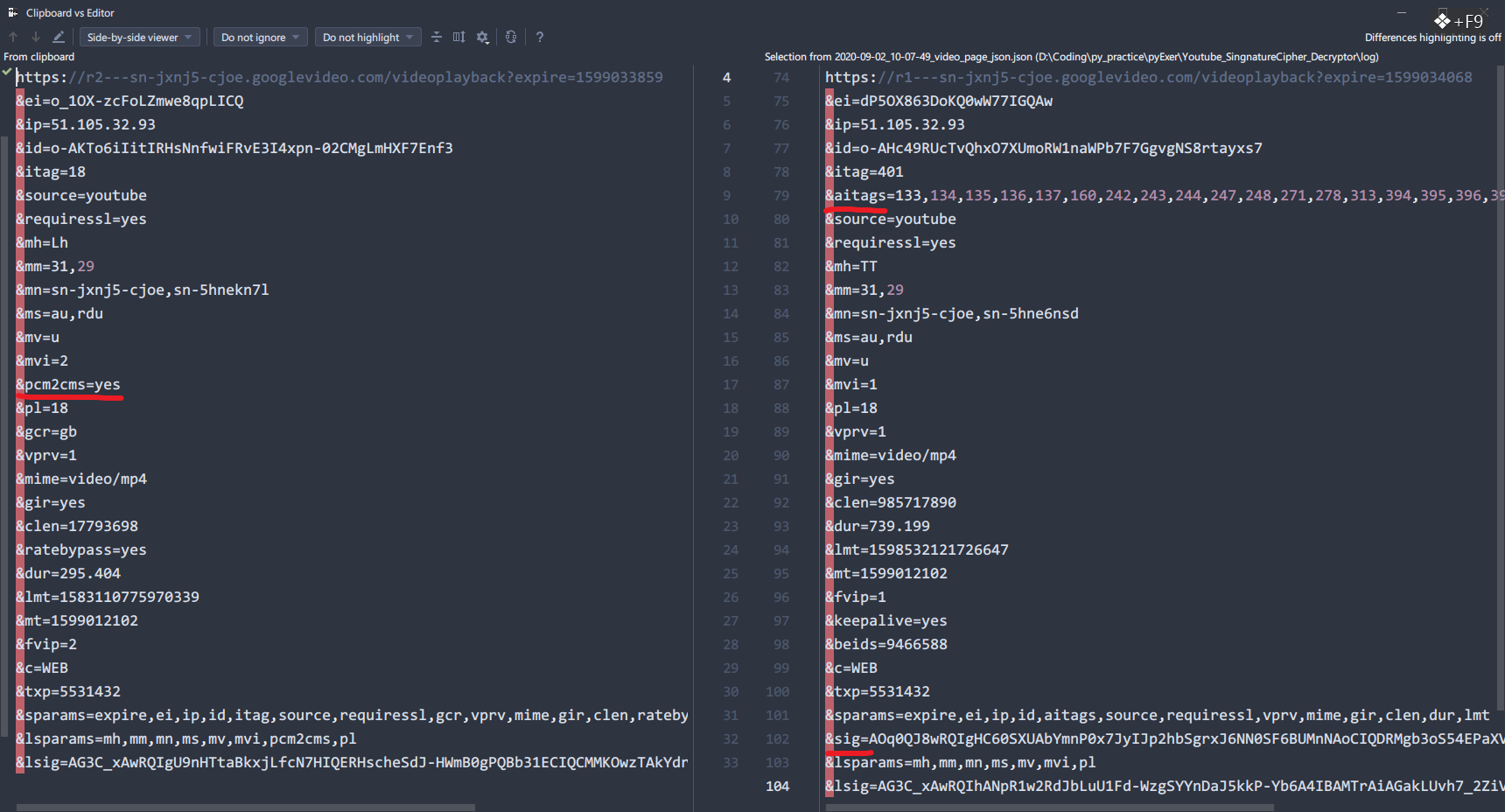Click the left line &lsparams ending pcm2cms,pl
The width and height of the screenshot is (1505, 812).
(186, 738)
